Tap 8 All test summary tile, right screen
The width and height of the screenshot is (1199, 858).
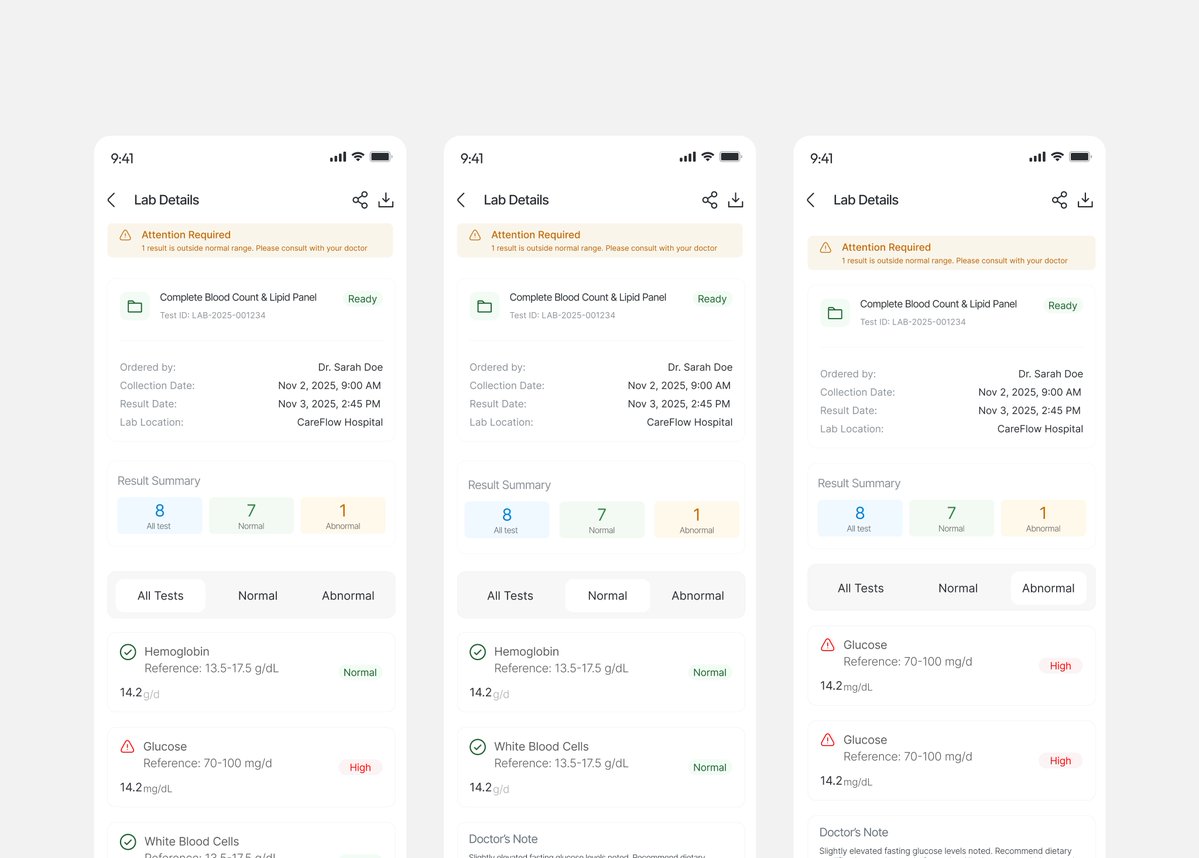[x=860, y=518]
